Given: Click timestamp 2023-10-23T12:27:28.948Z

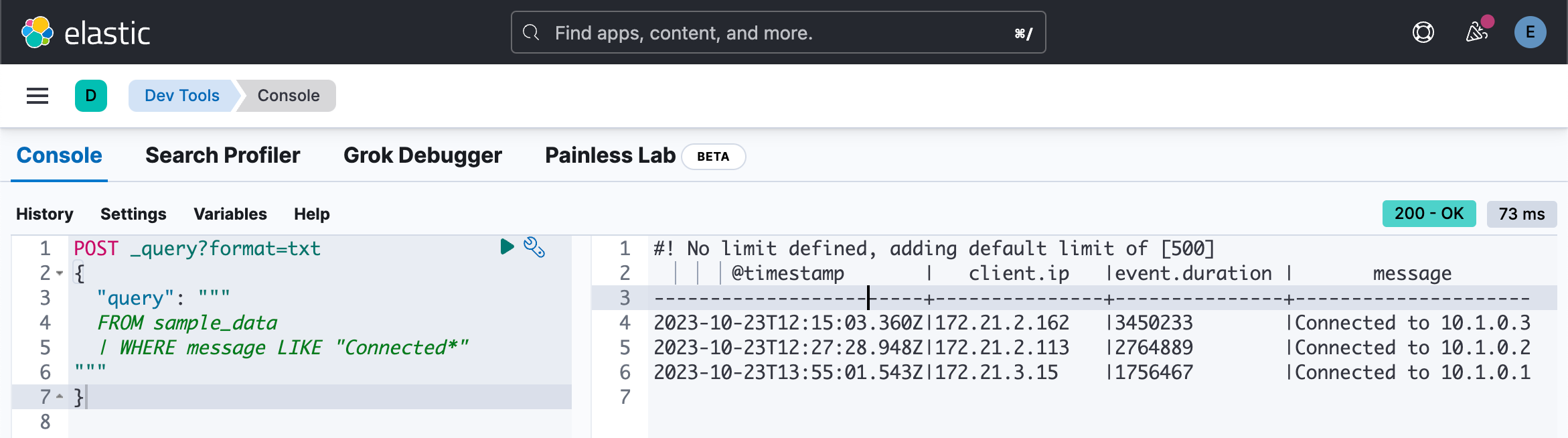Looking at the screenshot, I should coord(789,348).
